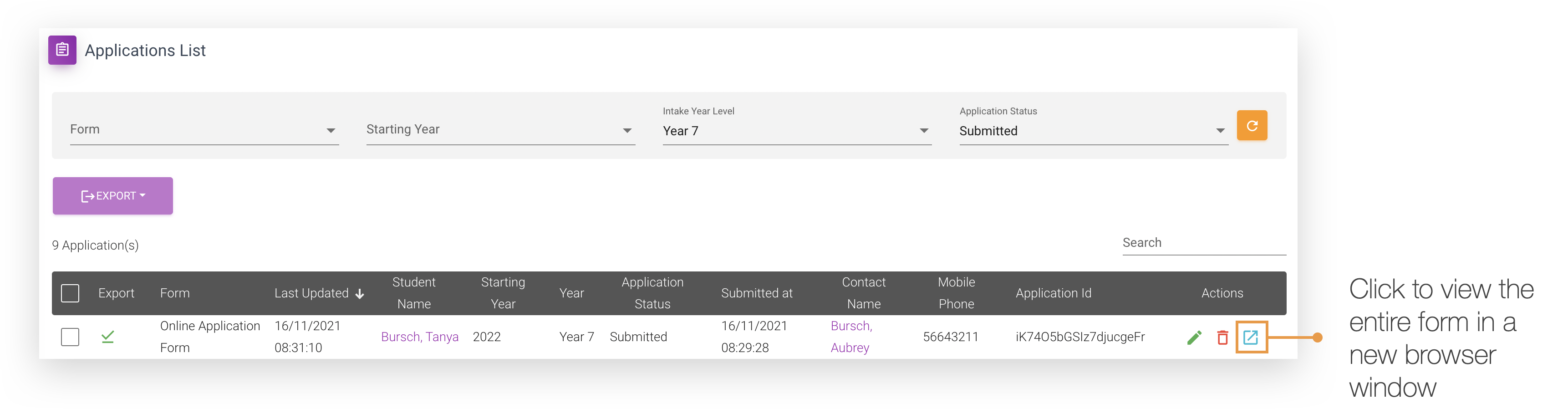Click the purple Applications List clipboard icon

pyautogui.click(x=62, y=50)
